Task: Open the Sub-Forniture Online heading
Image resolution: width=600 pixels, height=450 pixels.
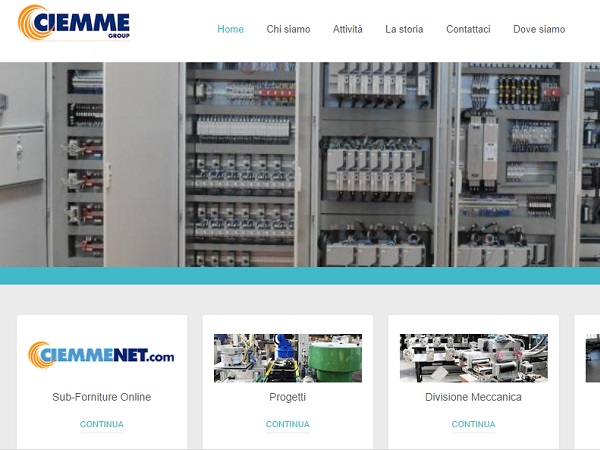Action: pyautogui.click(x=101, y=397)
